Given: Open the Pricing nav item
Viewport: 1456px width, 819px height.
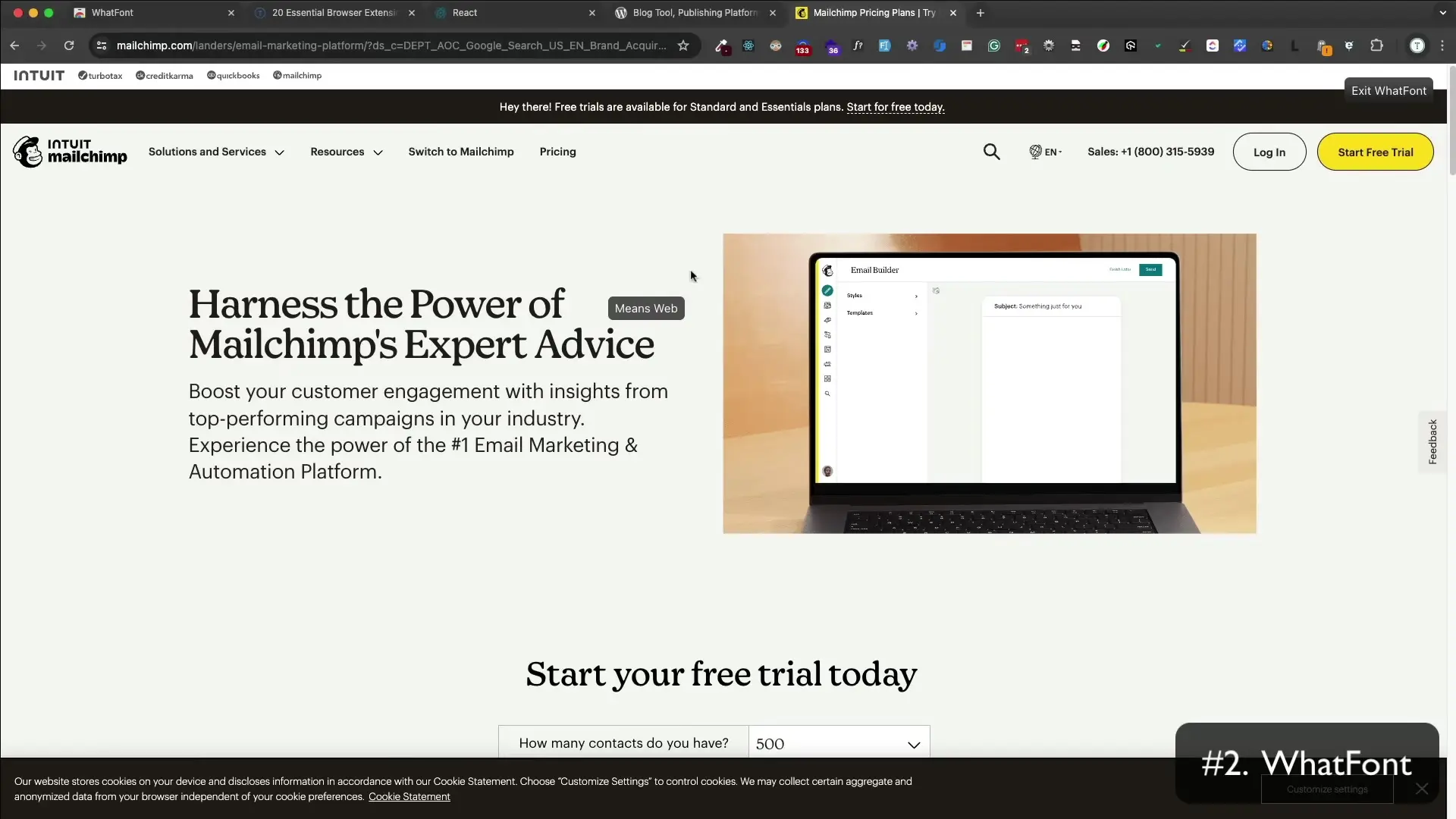Looking at the screenshot, I should (557, 152).
